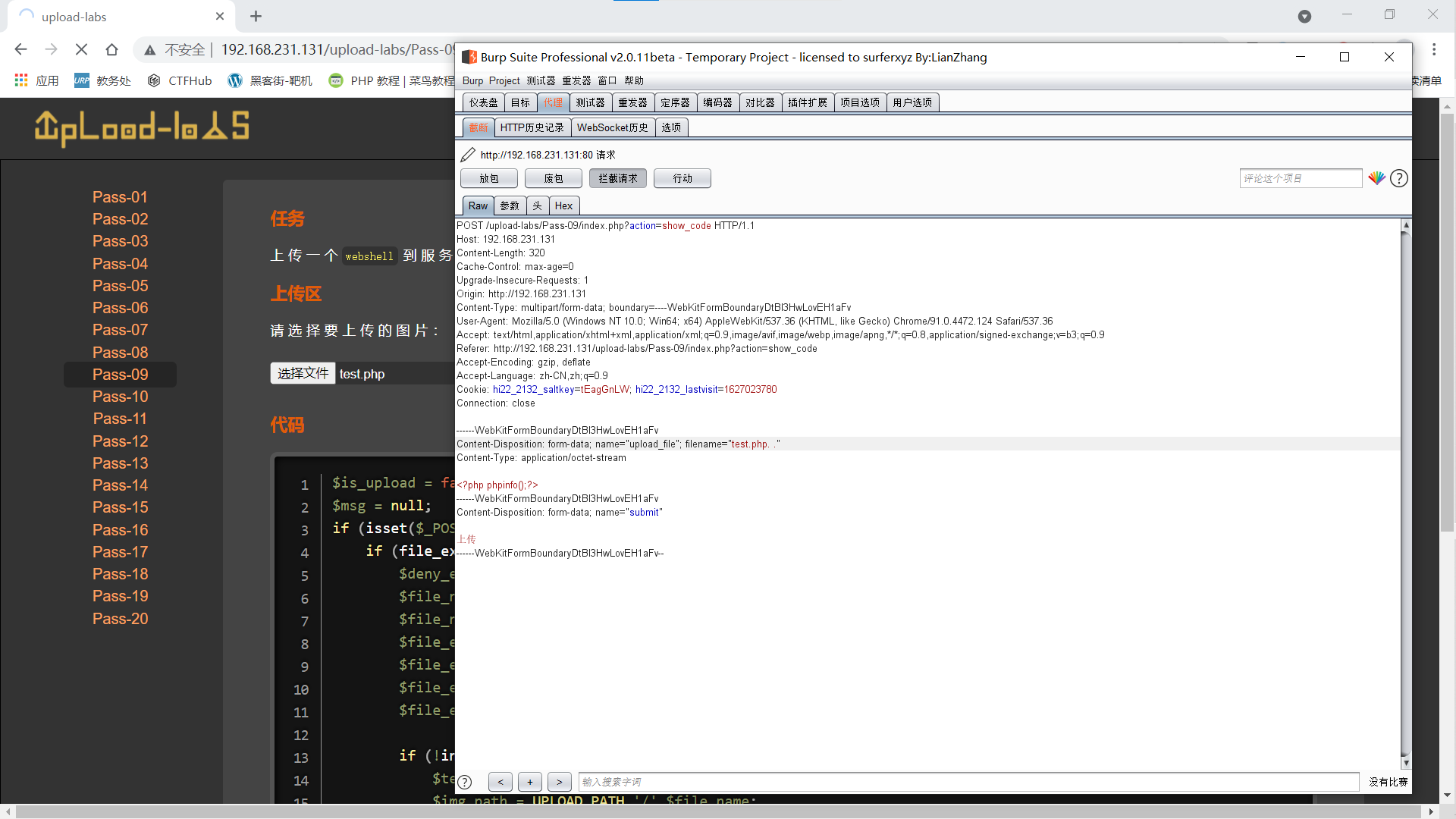Select Pass-20 in sidebar
This screenshot has width=1456, height=819.
(x=120, y=619)
